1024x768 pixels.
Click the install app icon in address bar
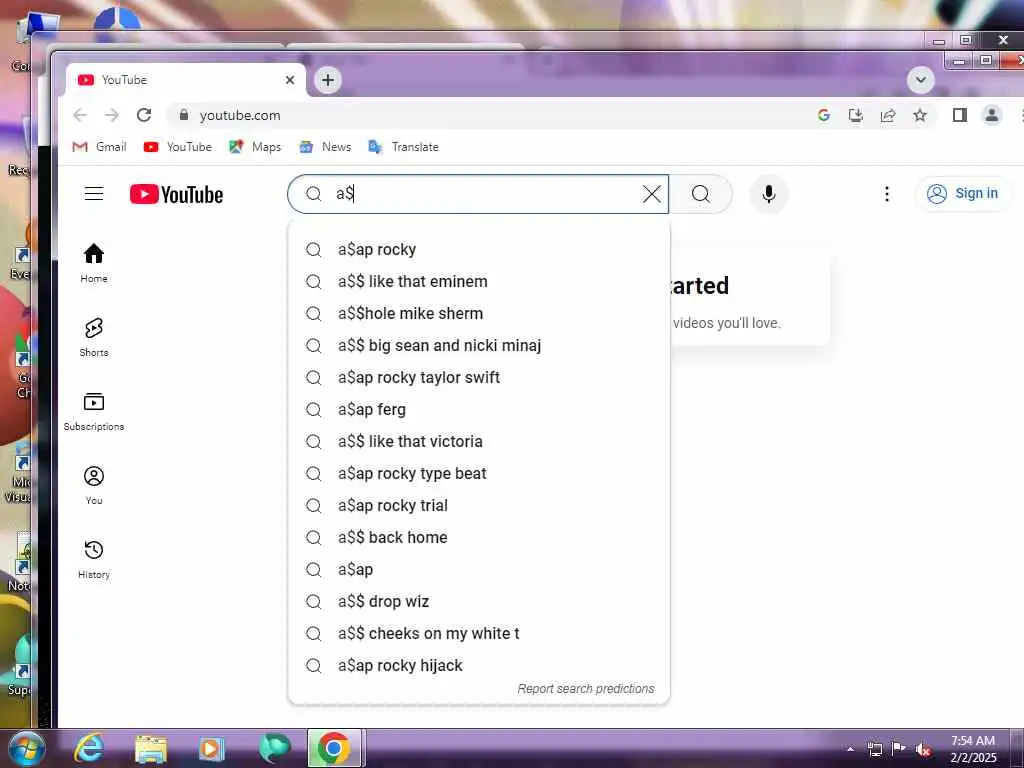pos(856,116)
